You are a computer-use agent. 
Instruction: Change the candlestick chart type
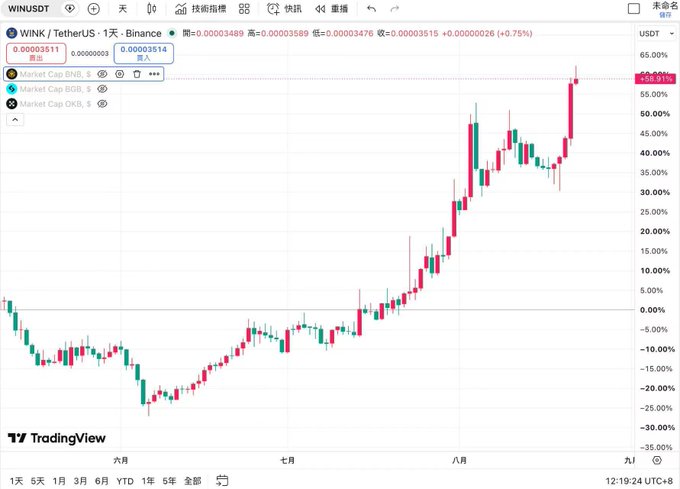tap(151, 9)
